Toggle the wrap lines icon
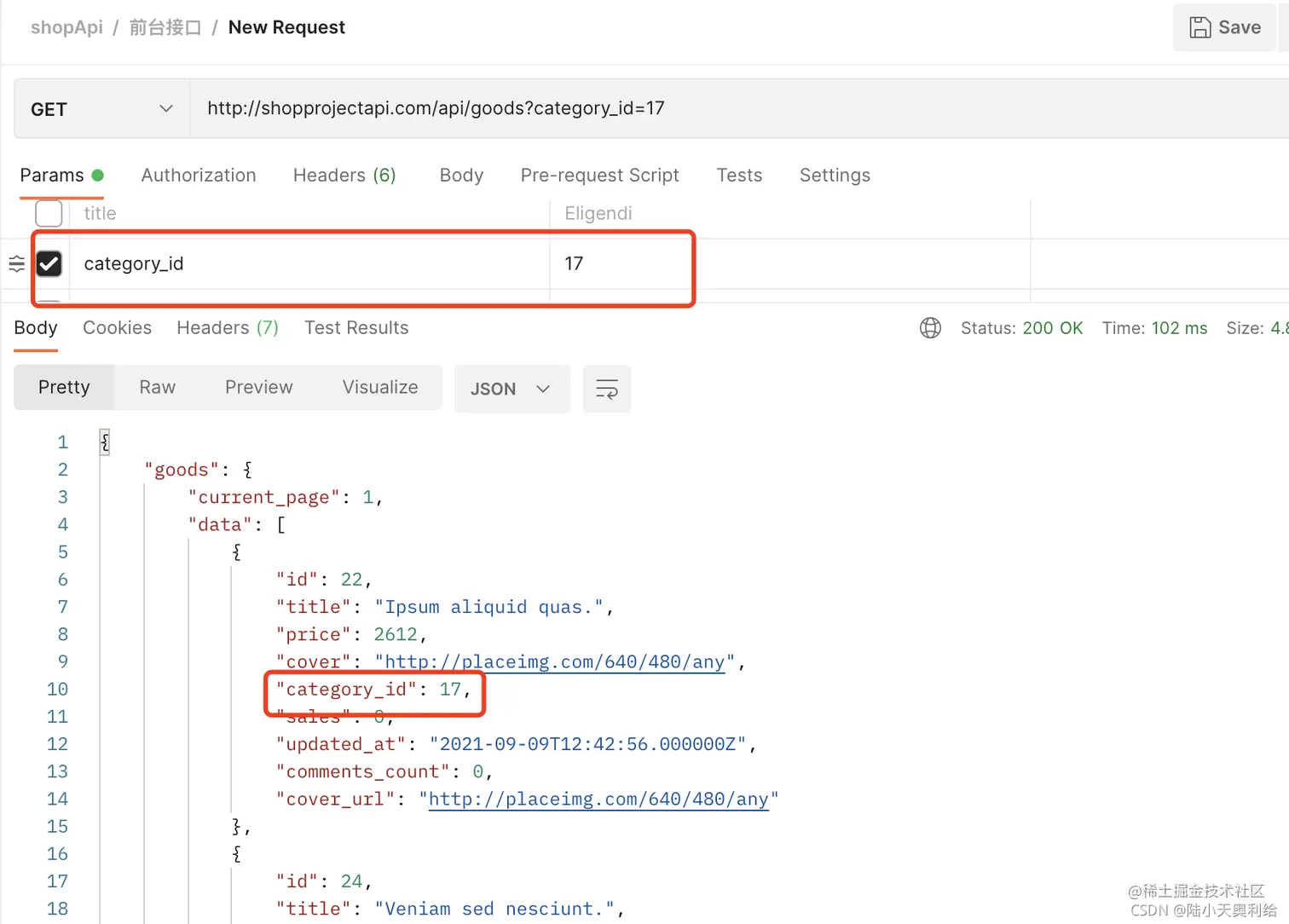The width and height of the screenshot is (1289, 924). [607, 389]
